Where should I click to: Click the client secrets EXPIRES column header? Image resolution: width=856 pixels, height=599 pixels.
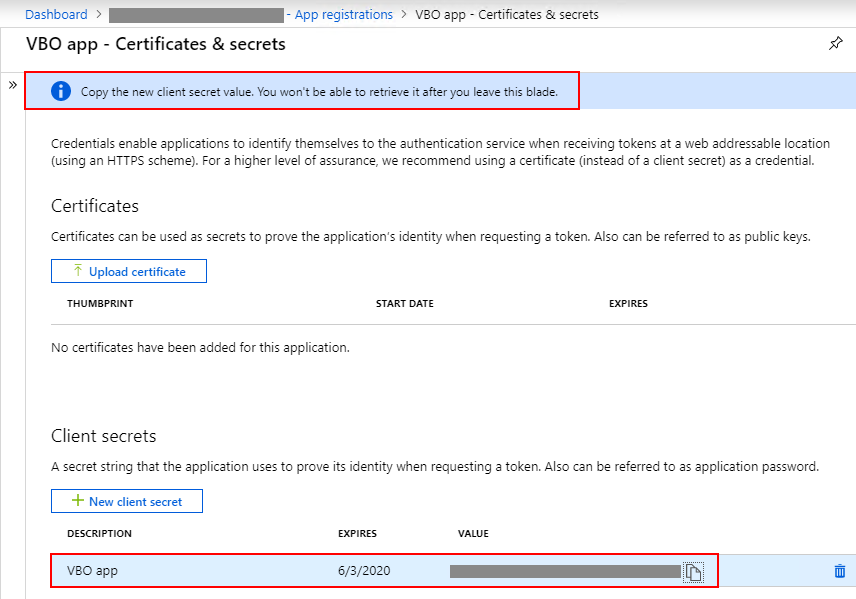[357, 533]
